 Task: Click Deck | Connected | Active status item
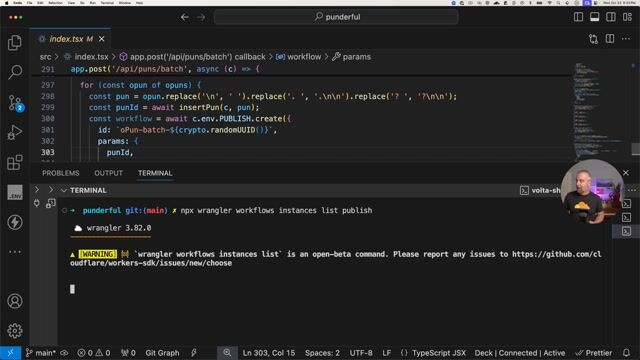coord(520,353)
